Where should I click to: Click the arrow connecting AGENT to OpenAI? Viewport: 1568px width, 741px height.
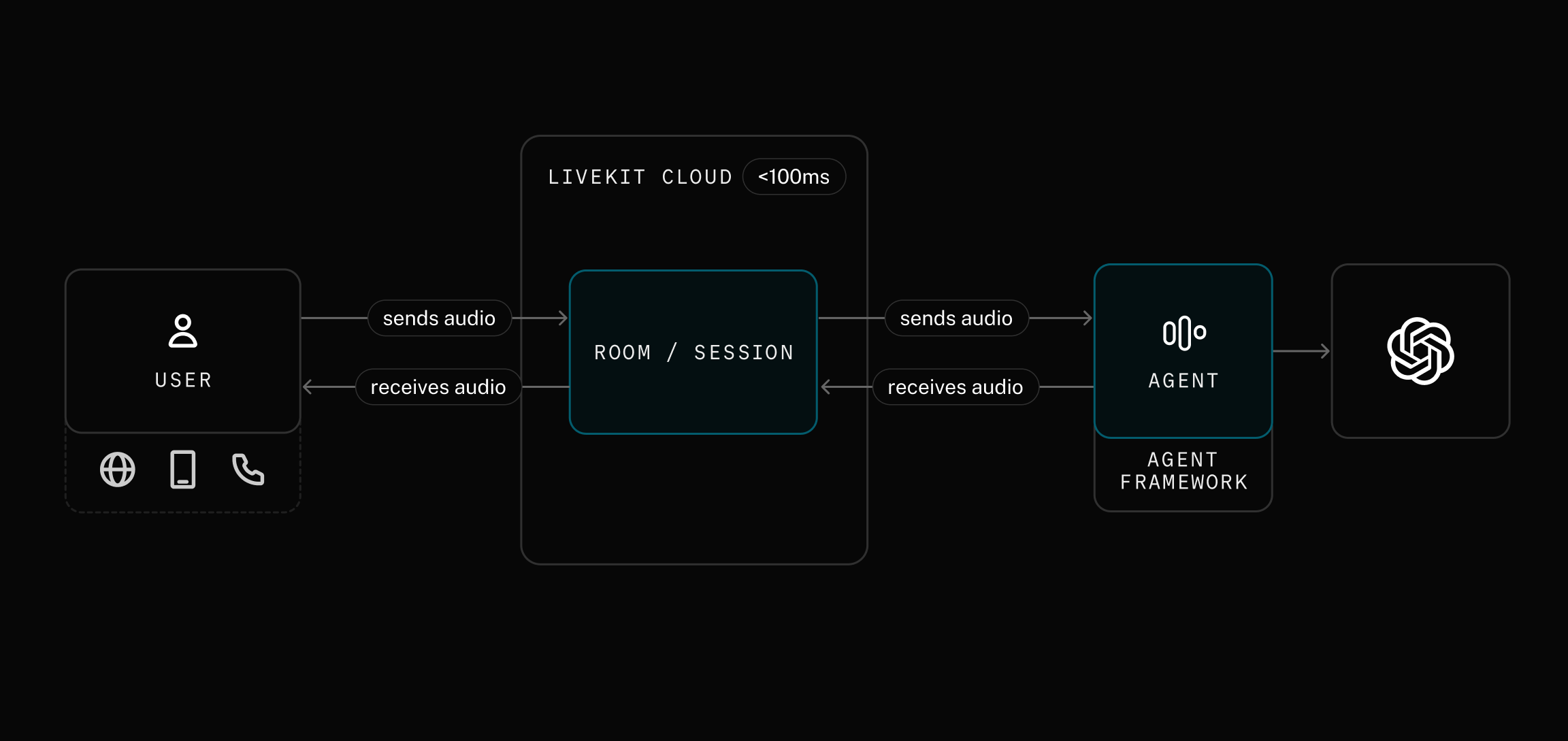(x=1301, y=352)
